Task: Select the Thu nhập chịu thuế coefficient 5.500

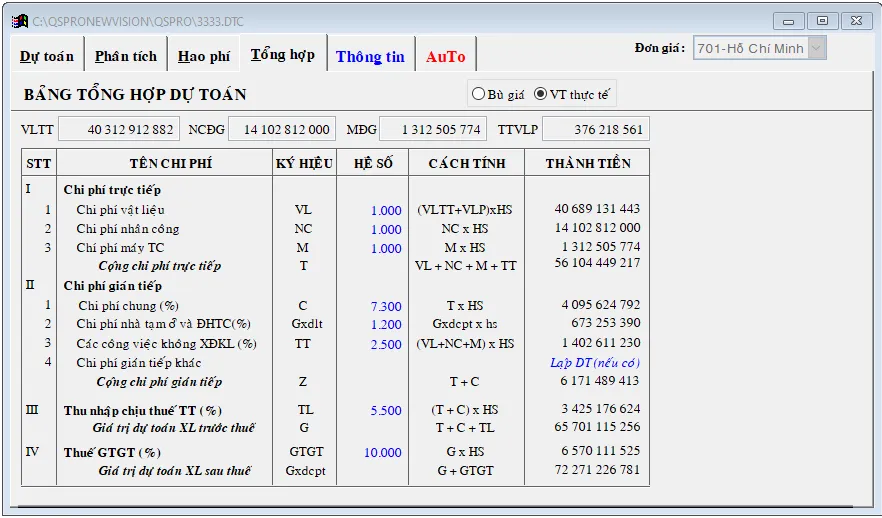Action: tap(386, 410)
